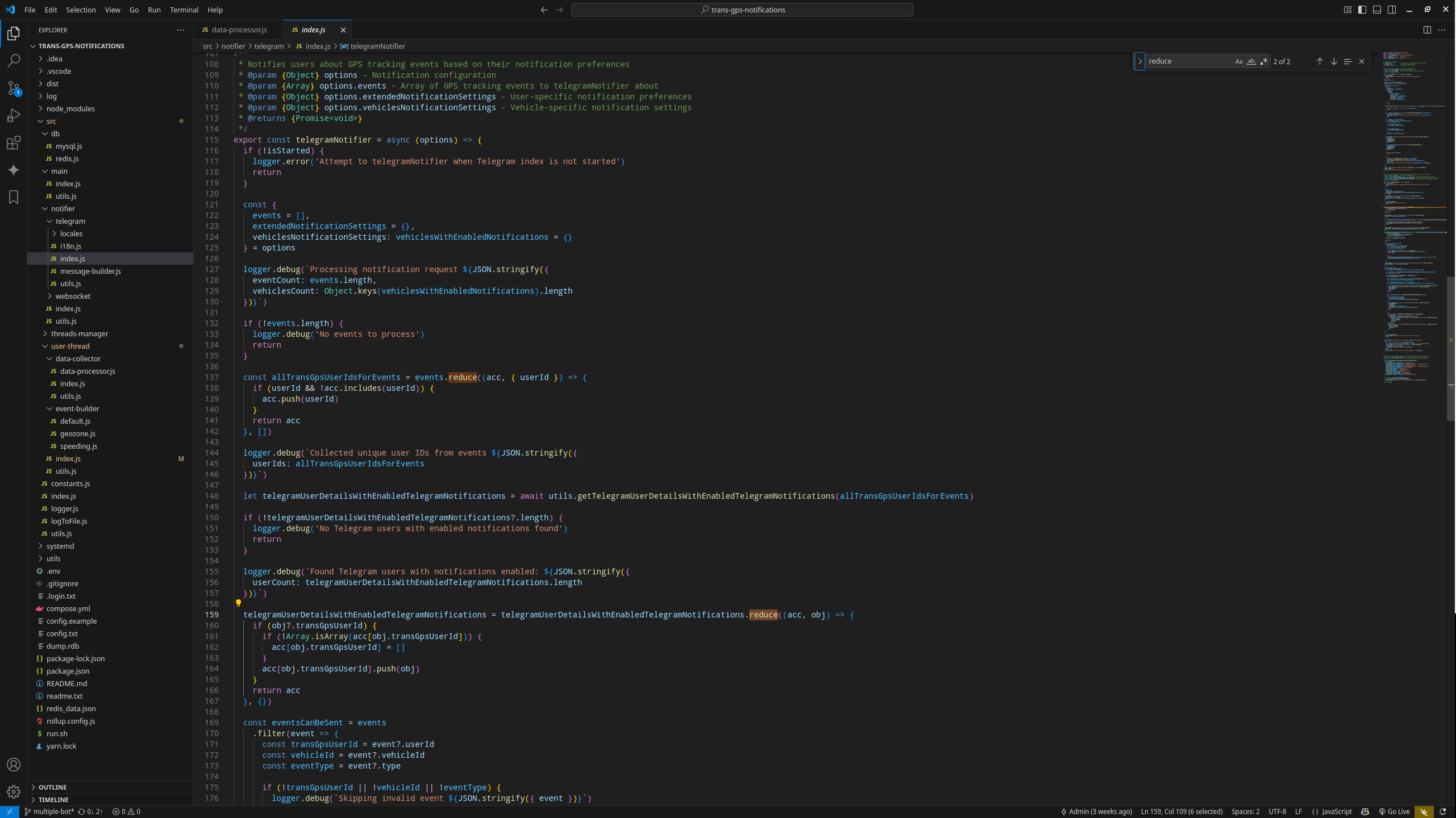This screenshot has height=818, width=1456.
Task: Click inside the find input field
Action: (1188, 61)
